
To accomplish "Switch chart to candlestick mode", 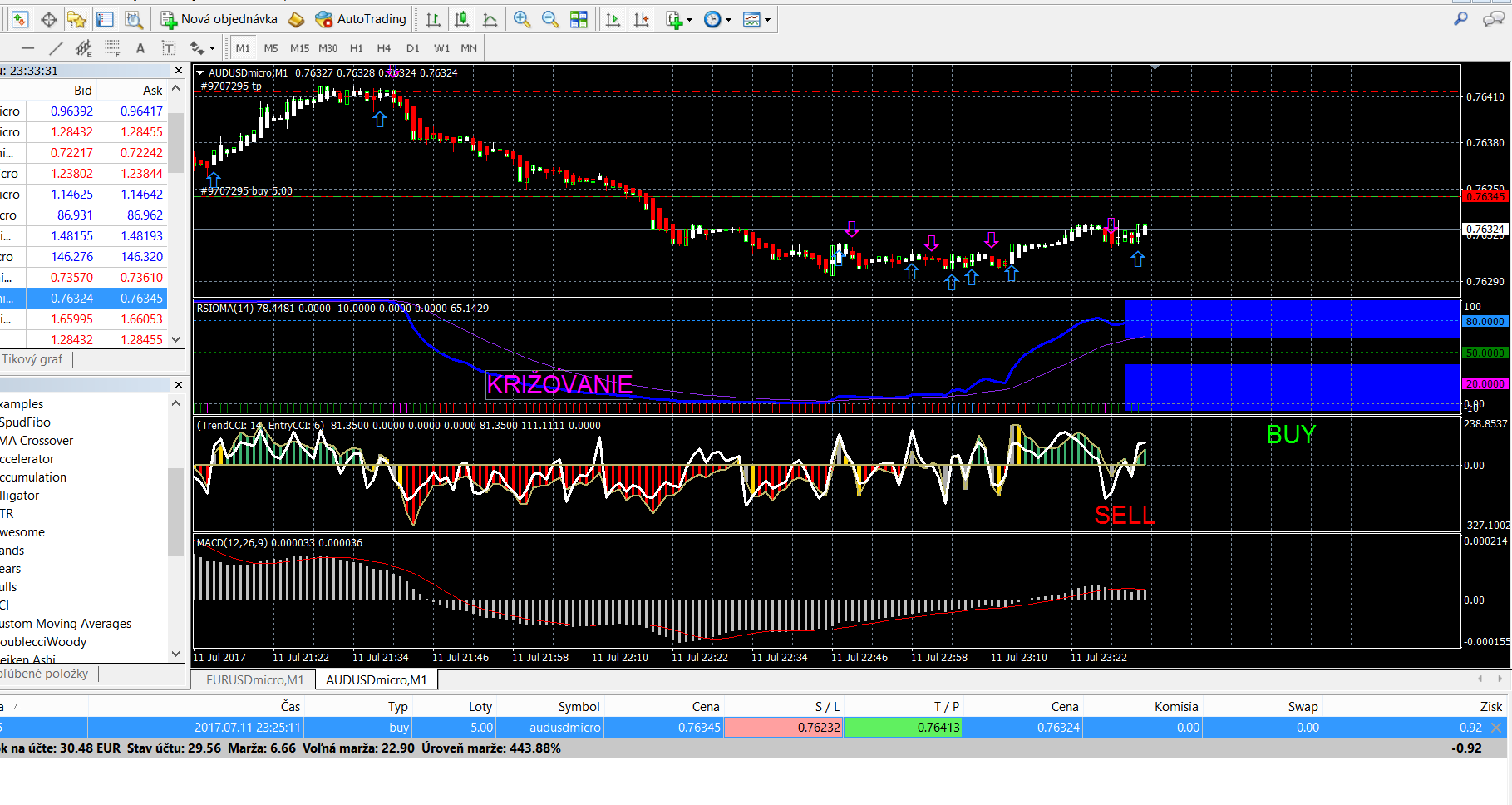I will point(462,19).
